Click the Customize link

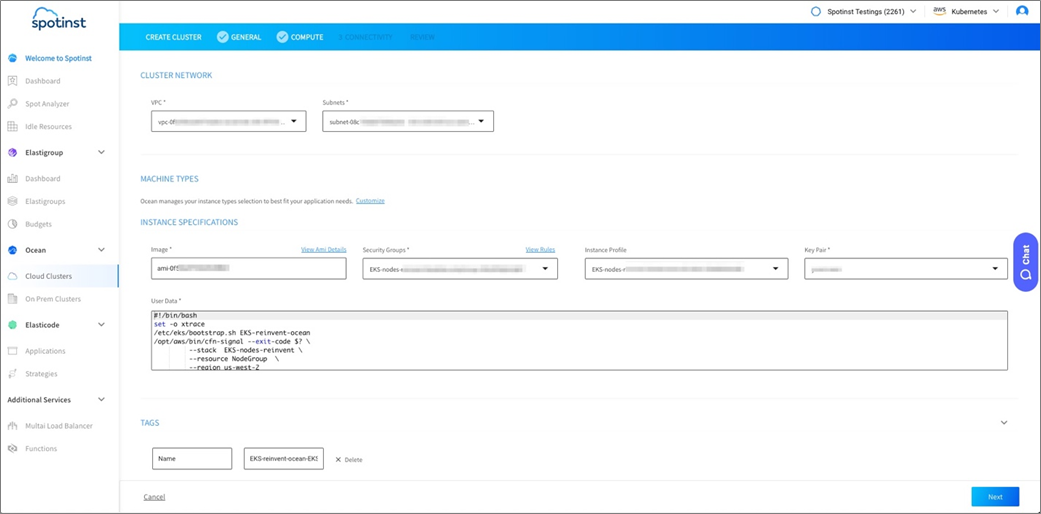click(370, 201)
